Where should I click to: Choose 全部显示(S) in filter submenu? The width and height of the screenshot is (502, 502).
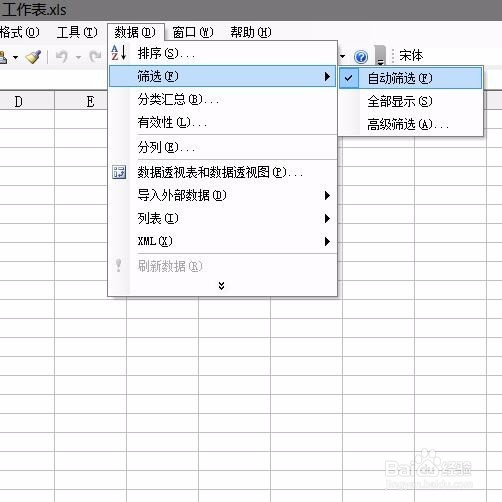411,101
